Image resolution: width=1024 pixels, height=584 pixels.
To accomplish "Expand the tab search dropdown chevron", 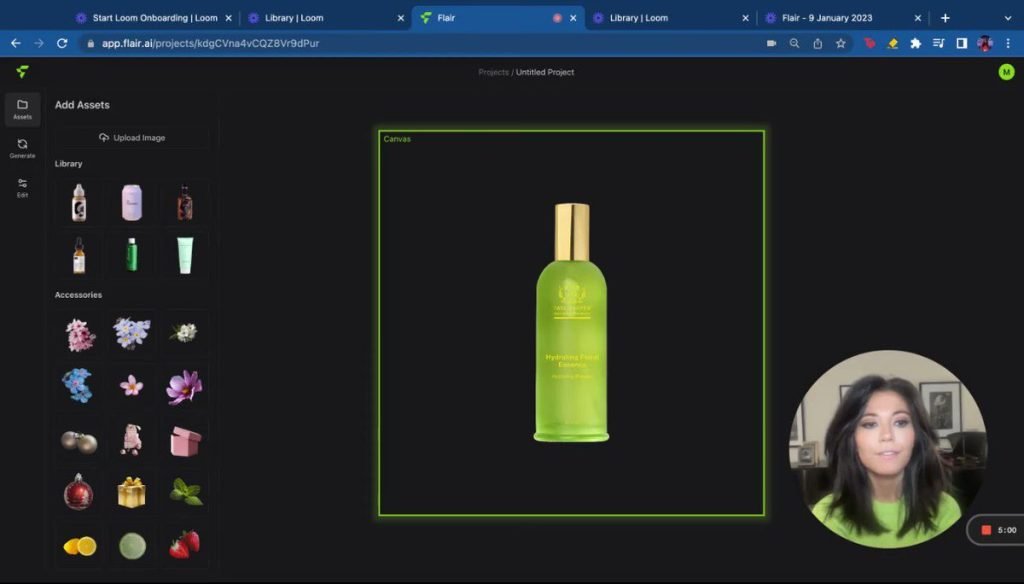I will (x=1006, y=18).
